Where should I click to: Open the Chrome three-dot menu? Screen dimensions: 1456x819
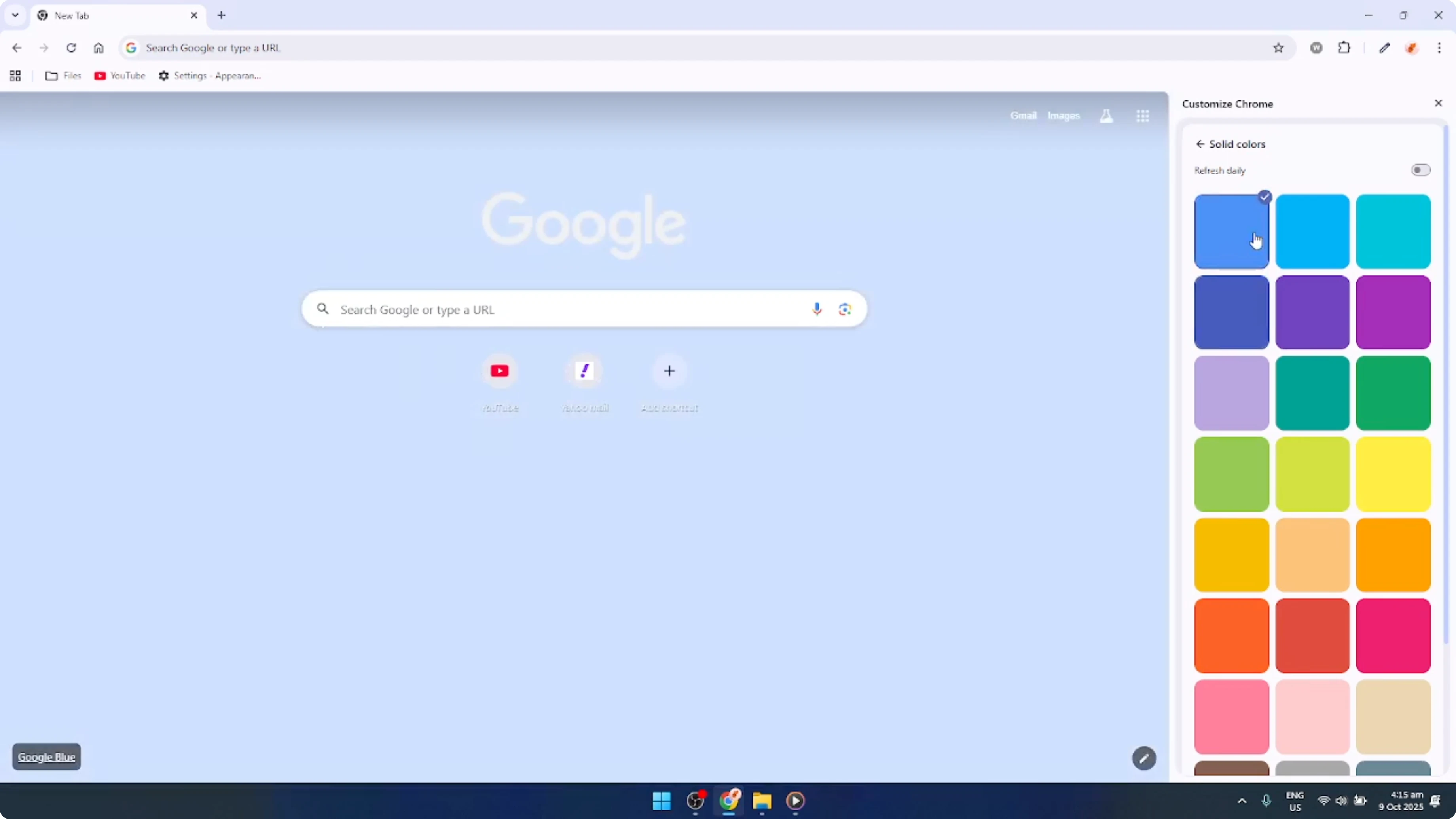1440,47
